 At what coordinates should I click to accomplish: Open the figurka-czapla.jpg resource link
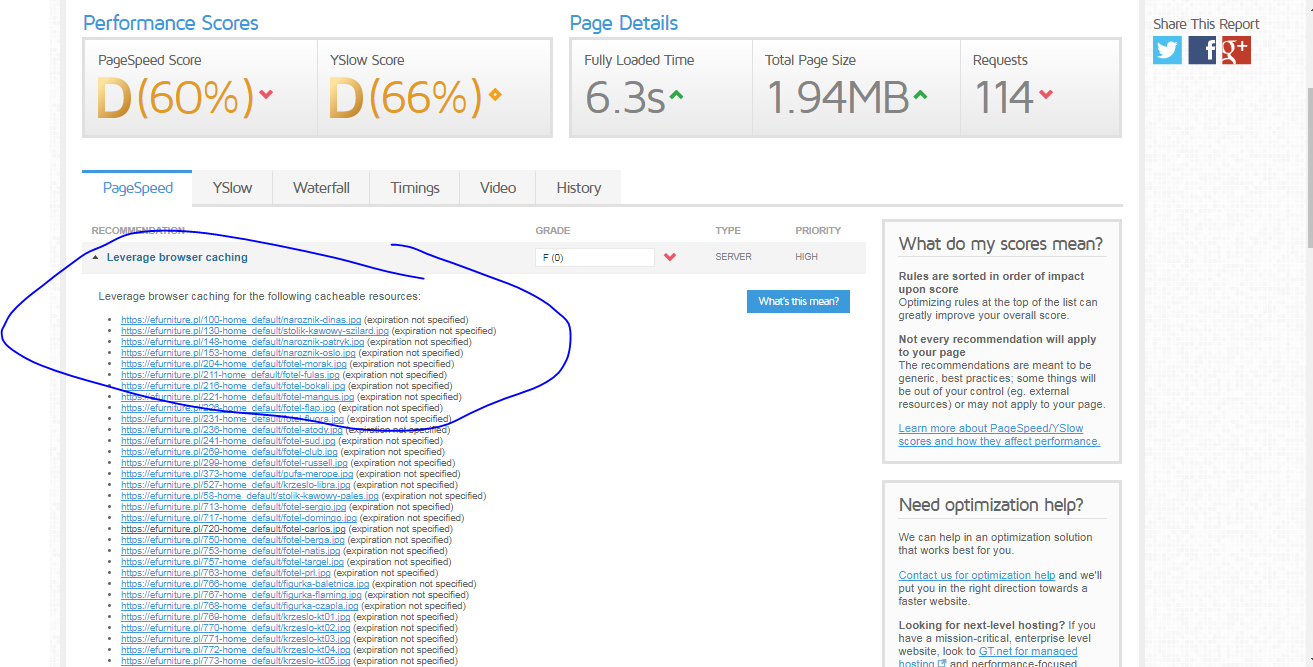[x=240, y=606]
